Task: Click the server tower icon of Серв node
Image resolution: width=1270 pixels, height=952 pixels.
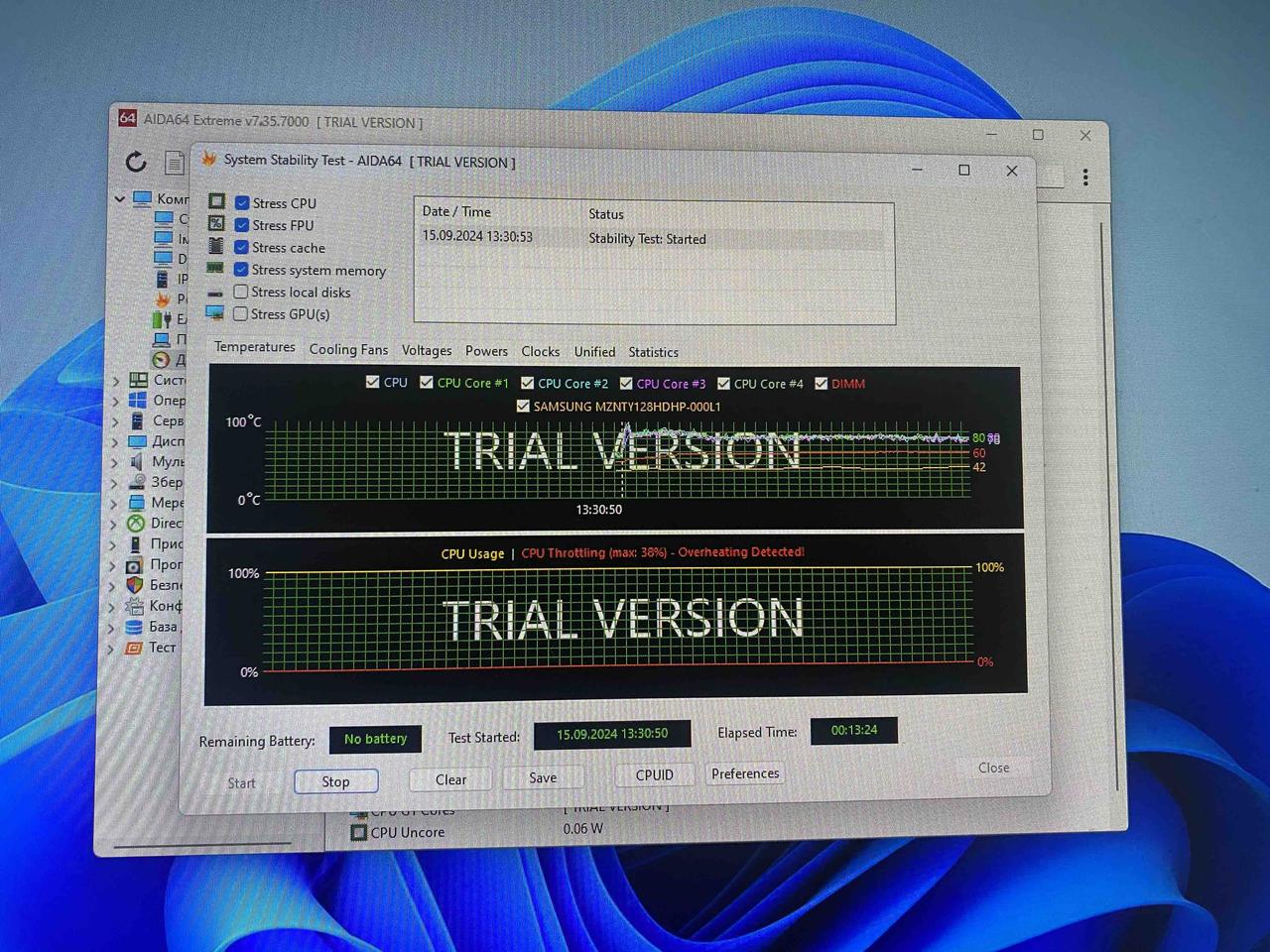Action: [x=137, y=421]
